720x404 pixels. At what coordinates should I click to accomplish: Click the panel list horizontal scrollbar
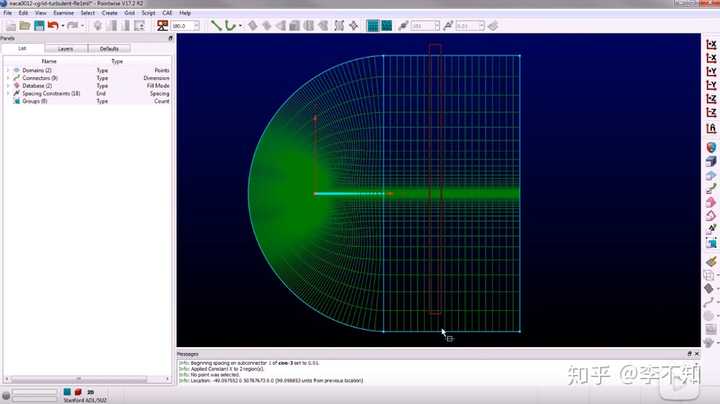pos(87,379)
